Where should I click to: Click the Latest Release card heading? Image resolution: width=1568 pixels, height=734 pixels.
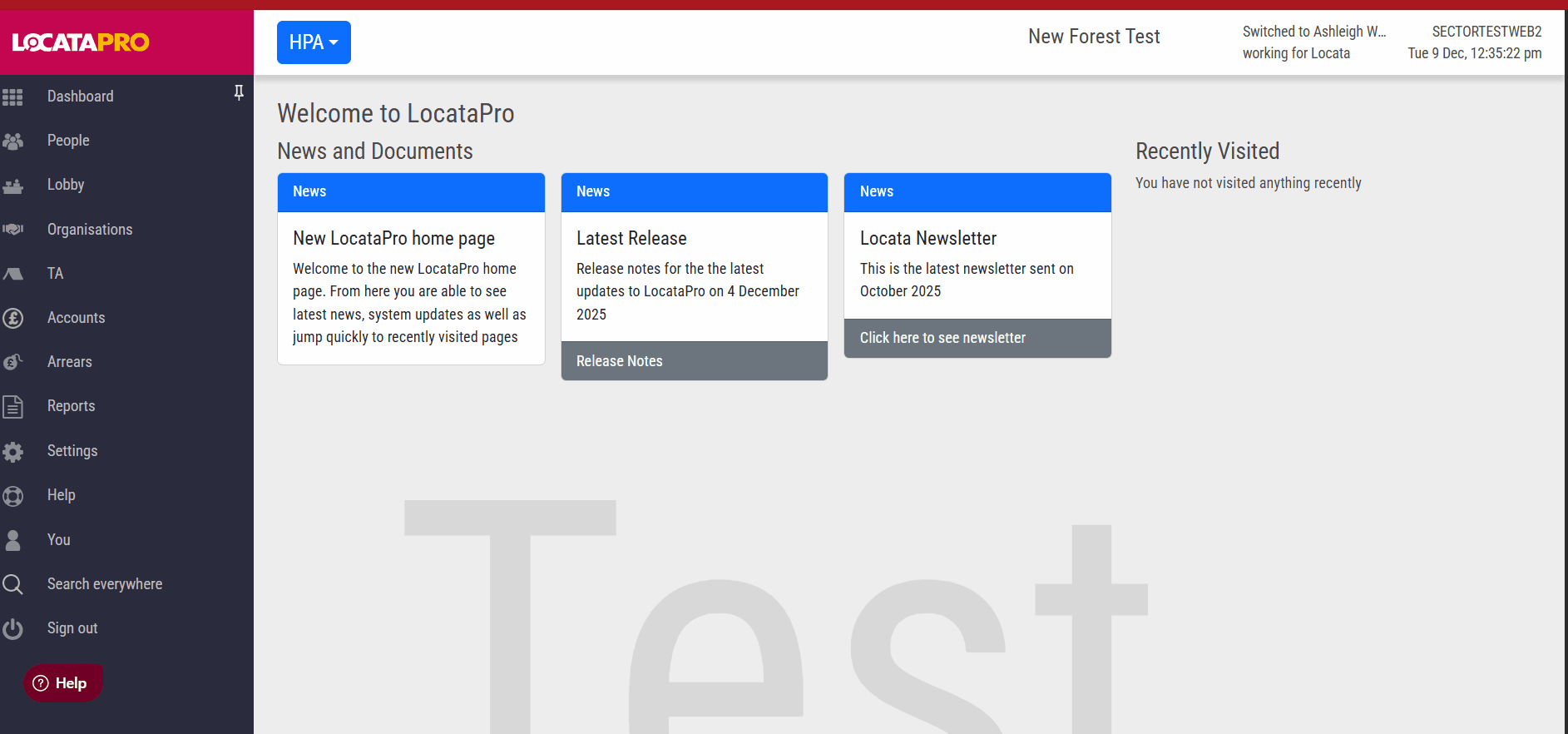(x=631, y=239)
